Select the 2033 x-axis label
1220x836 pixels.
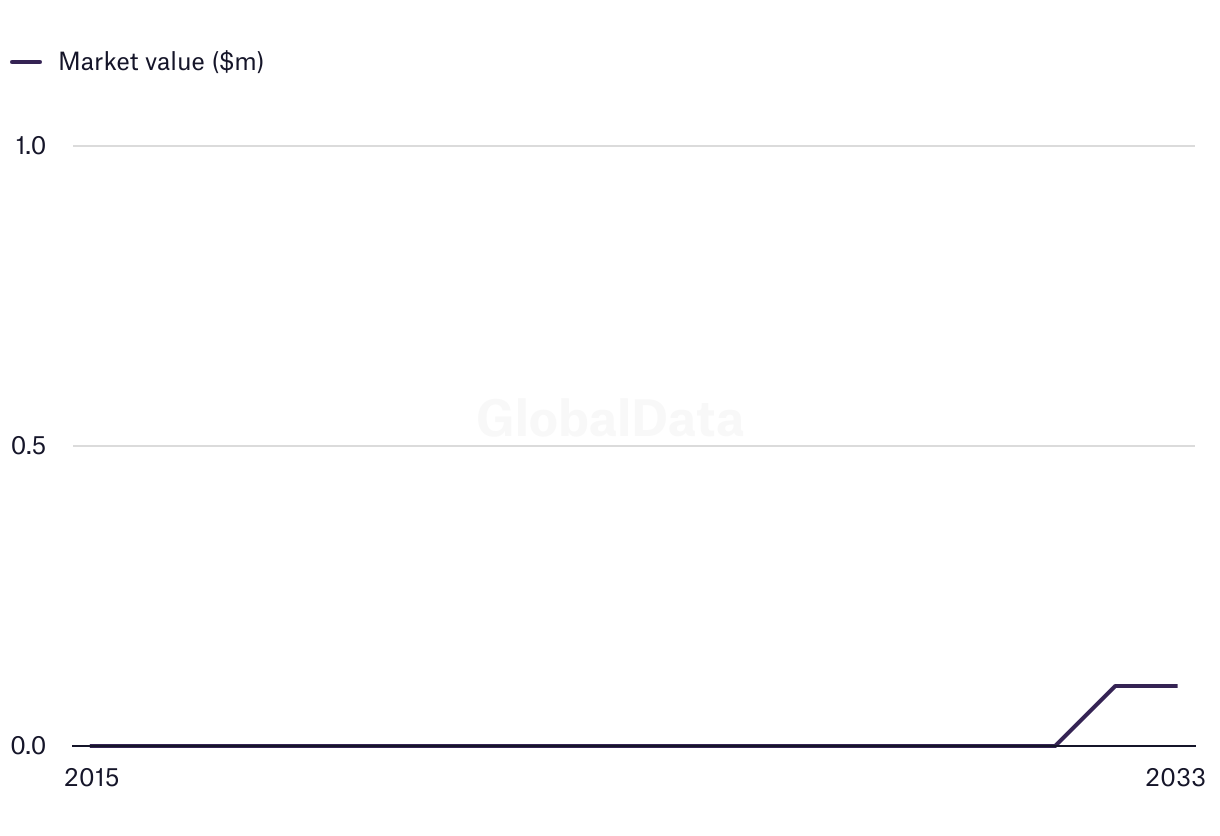tap(1176, 778)
